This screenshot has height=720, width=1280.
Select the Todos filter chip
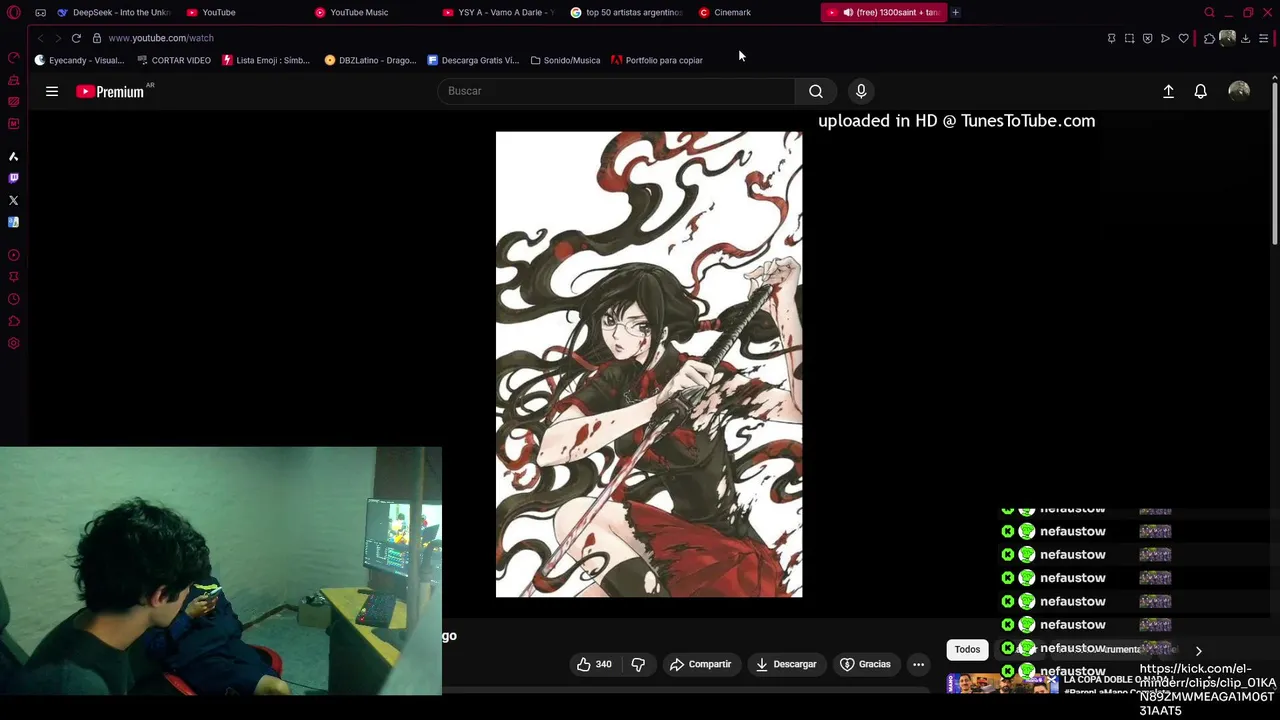(x=967, y=649)
